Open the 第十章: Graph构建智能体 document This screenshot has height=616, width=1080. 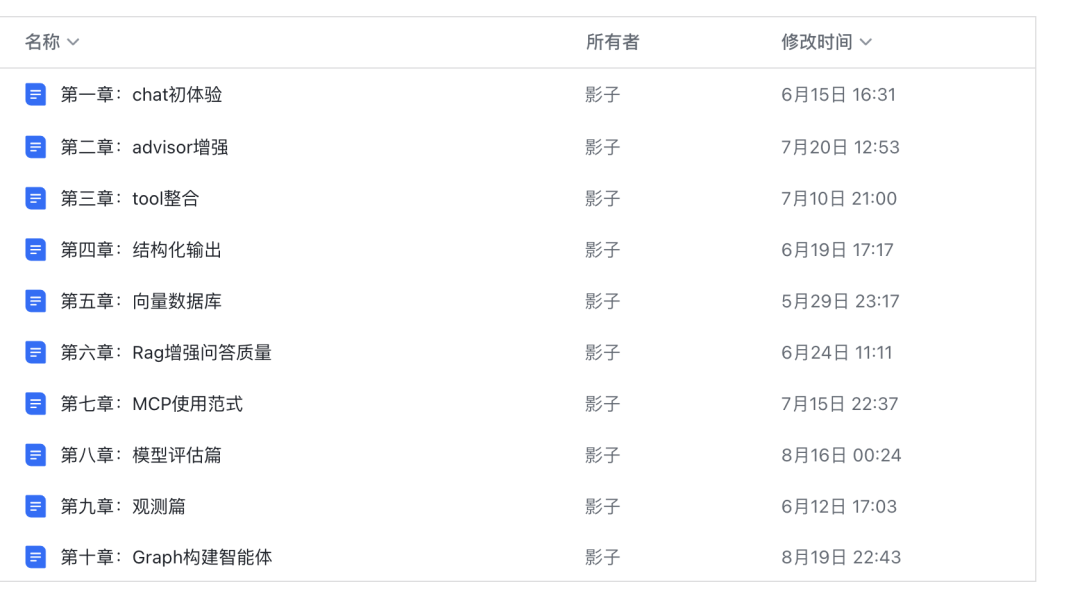point(166,557)
